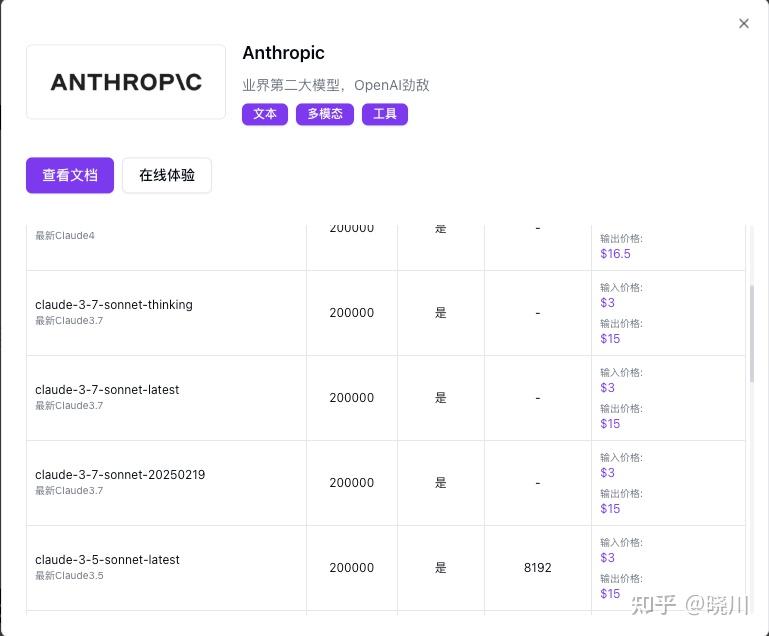Click 200000 in claude-3-7-sonnet-thinking row

pyautogui.click(x=352, y=312)
